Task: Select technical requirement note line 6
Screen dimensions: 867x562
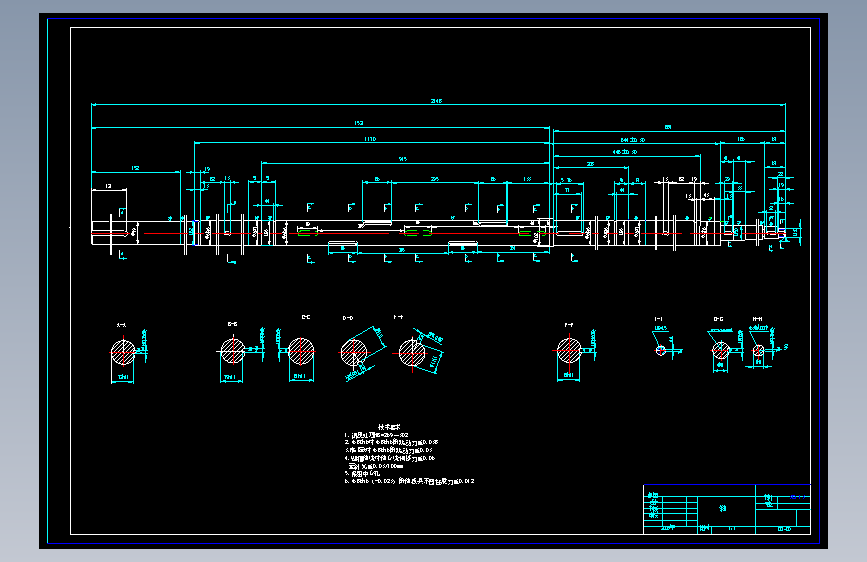Action: [x=409, y=481]
